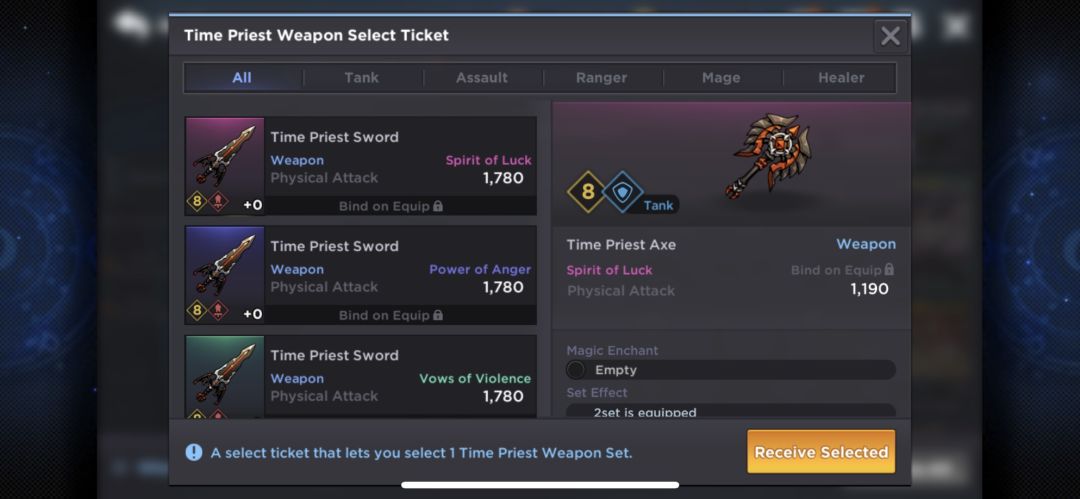Click the Receive Selected button

pos(821,452)
